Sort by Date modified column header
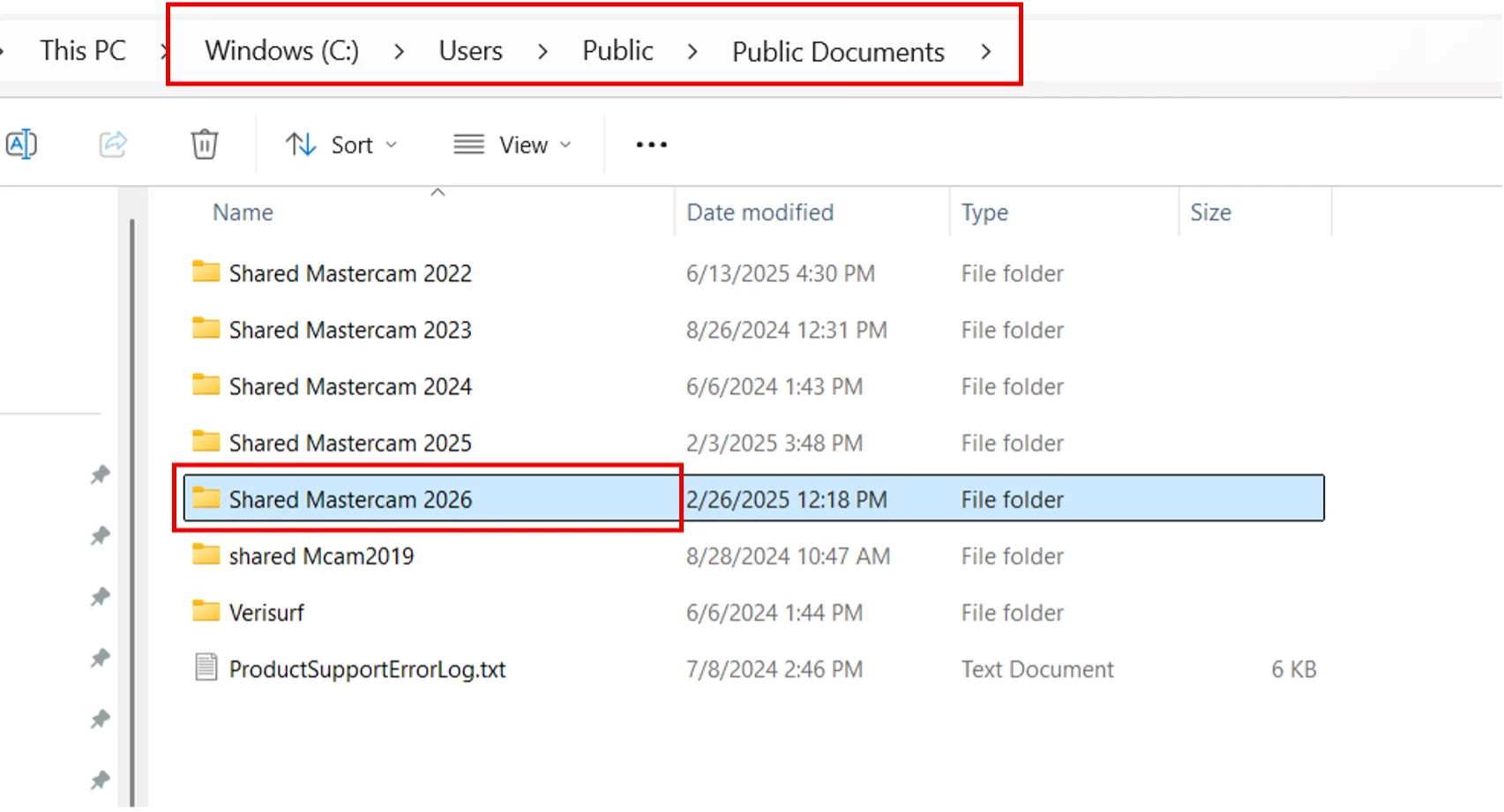Viewport: 1504px width, 812px height. (x=759, y=212)
